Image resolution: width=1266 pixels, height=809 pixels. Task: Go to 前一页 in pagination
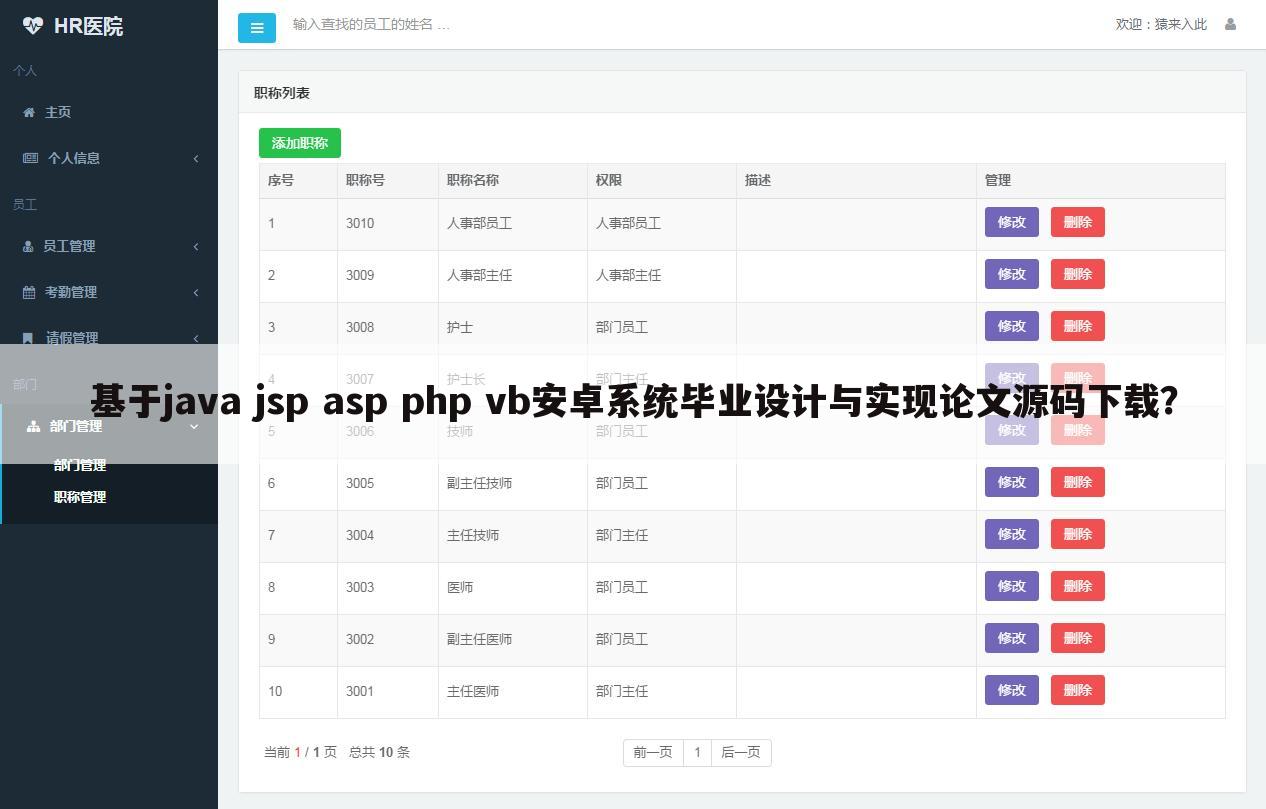tap(653, 752)
